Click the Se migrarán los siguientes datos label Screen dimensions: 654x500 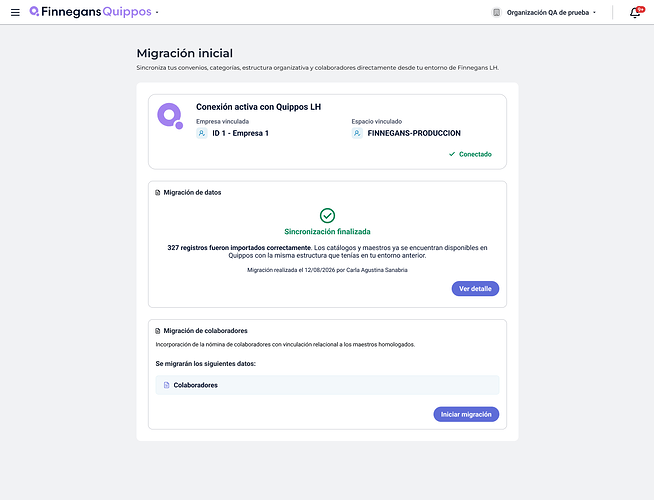coord(206,364)
